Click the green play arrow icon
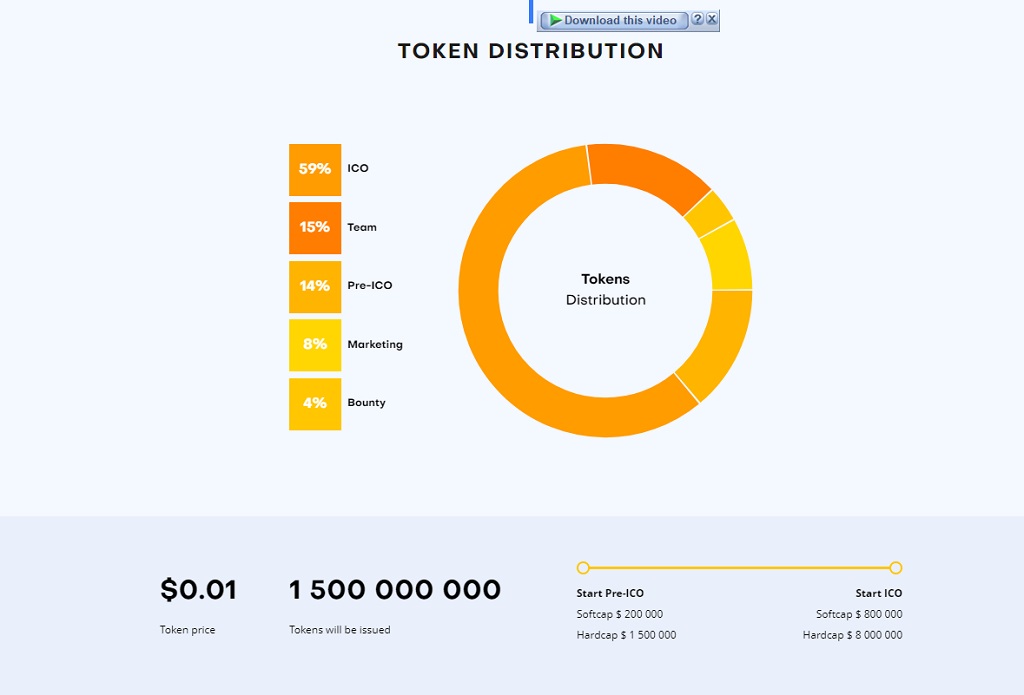The image size is (1024, 695). point(555,20)
